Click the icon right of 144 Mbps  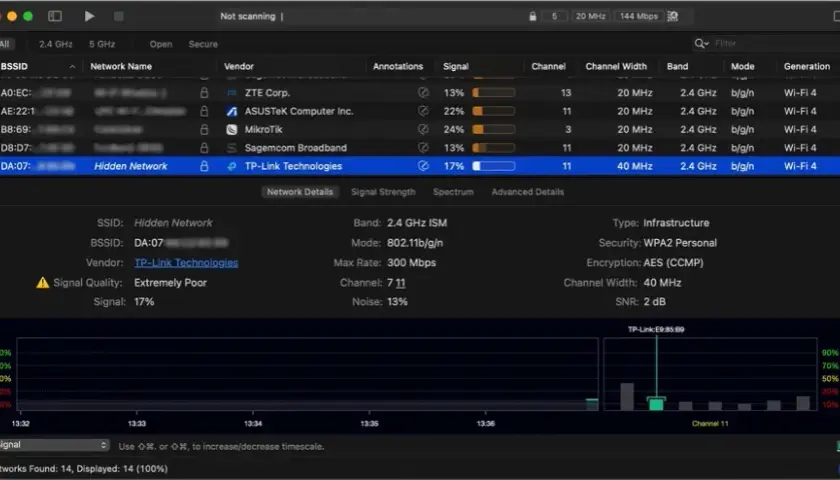(x=673, y=16)
